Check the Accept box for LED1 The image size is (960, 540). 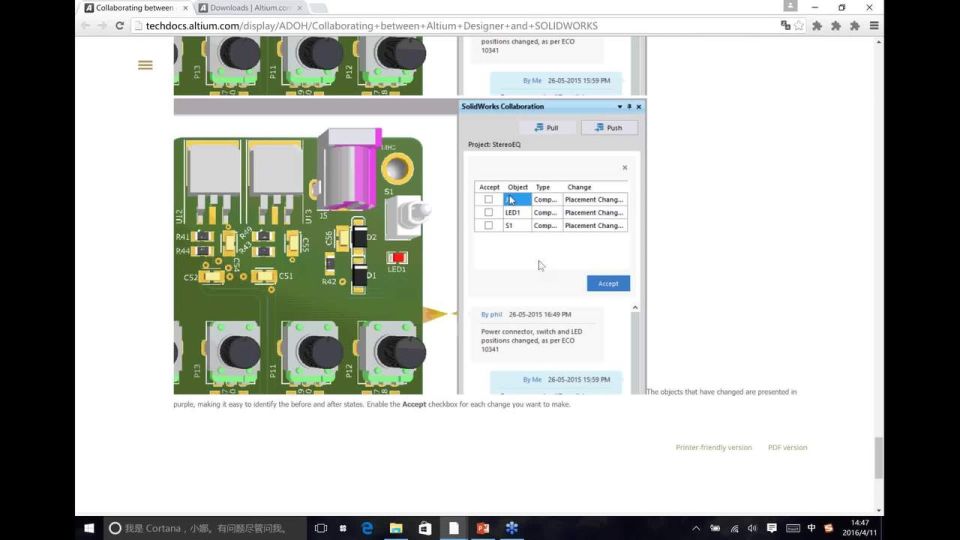[x=489, y=212]
